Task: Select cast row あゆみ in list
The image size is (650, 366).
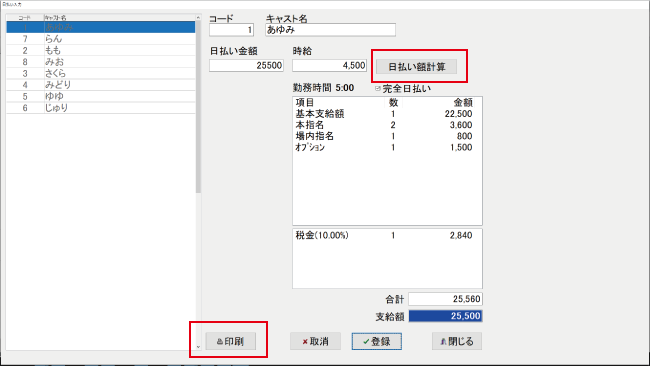Action: point(101,27)
